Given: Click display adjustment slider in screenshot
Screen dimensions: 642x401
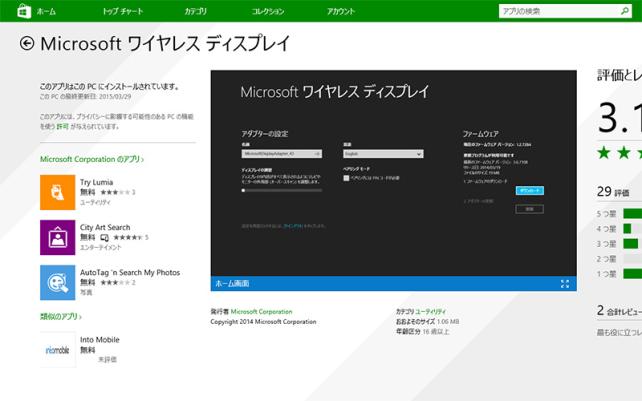Looking at the screenshot, I should [x=282, y=190].
